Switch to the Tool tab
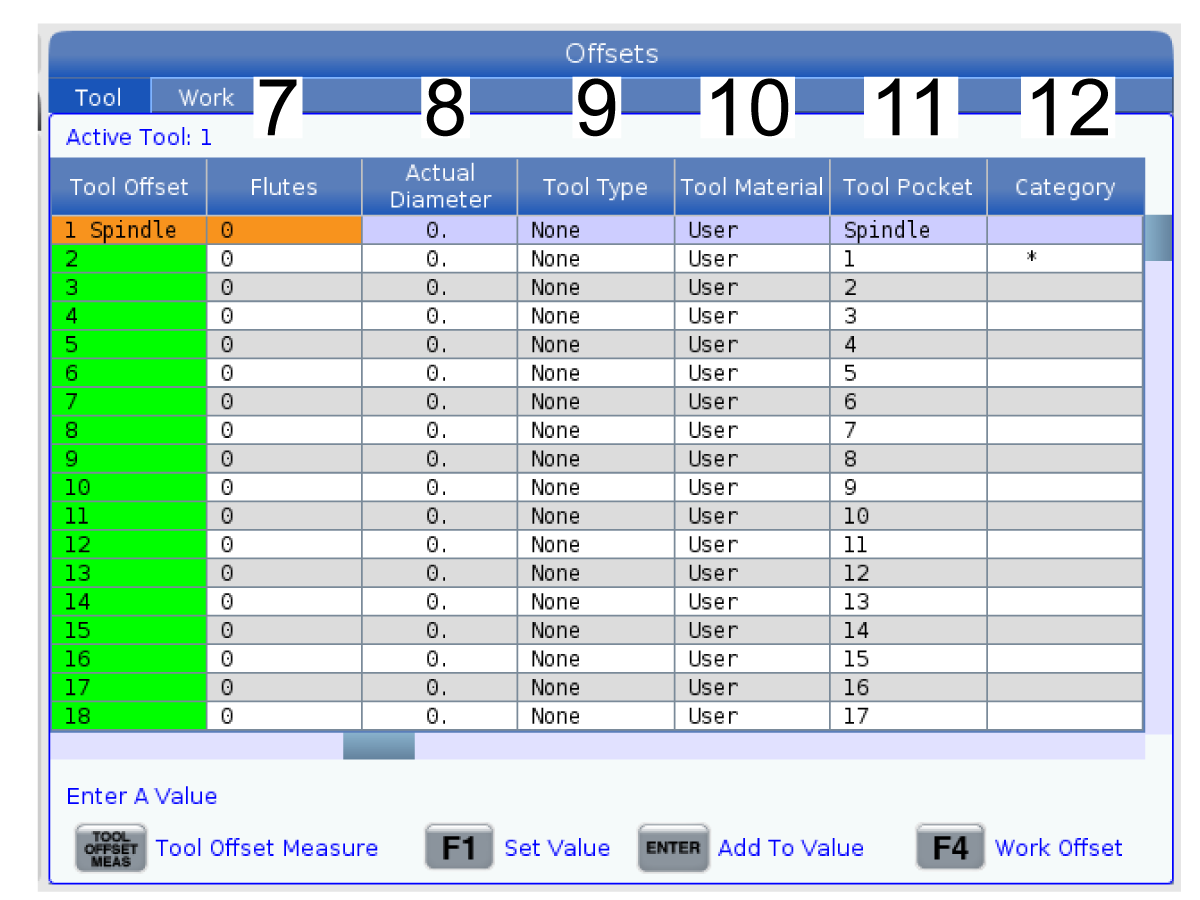Screen dimensions: 1200x900 [100, 97]
